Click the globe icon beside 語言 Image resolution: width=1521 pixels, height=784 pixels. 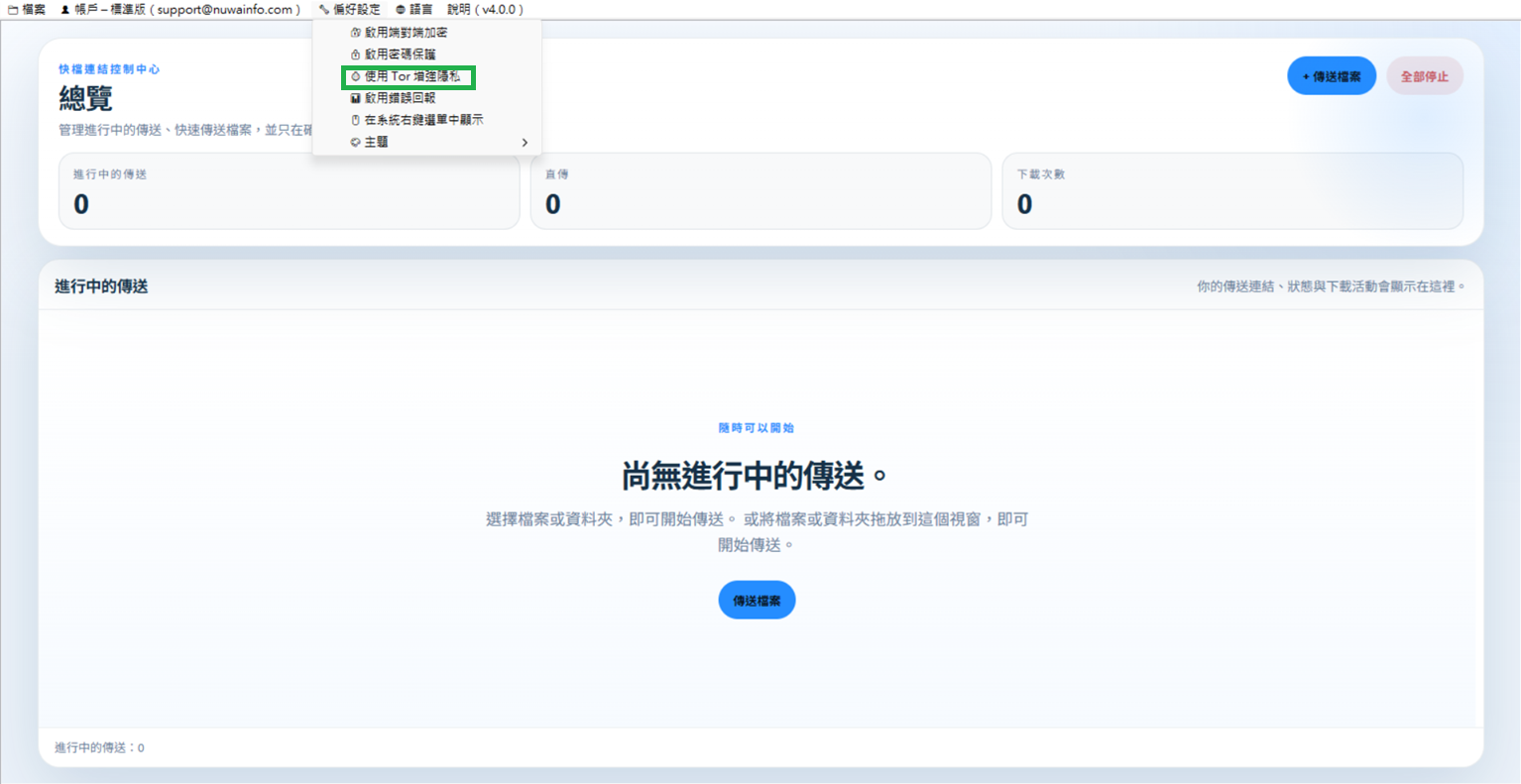(401, 9)
